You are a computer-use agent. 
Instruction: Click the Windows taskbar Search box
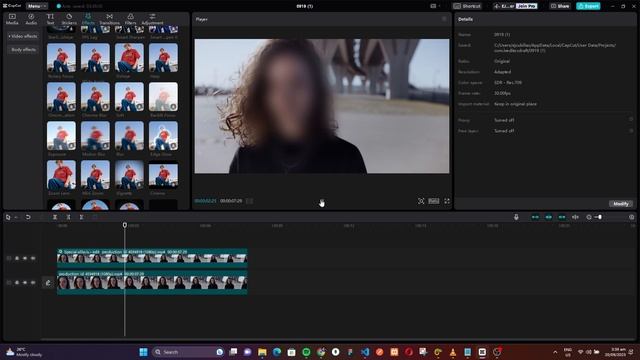point(188,352)
